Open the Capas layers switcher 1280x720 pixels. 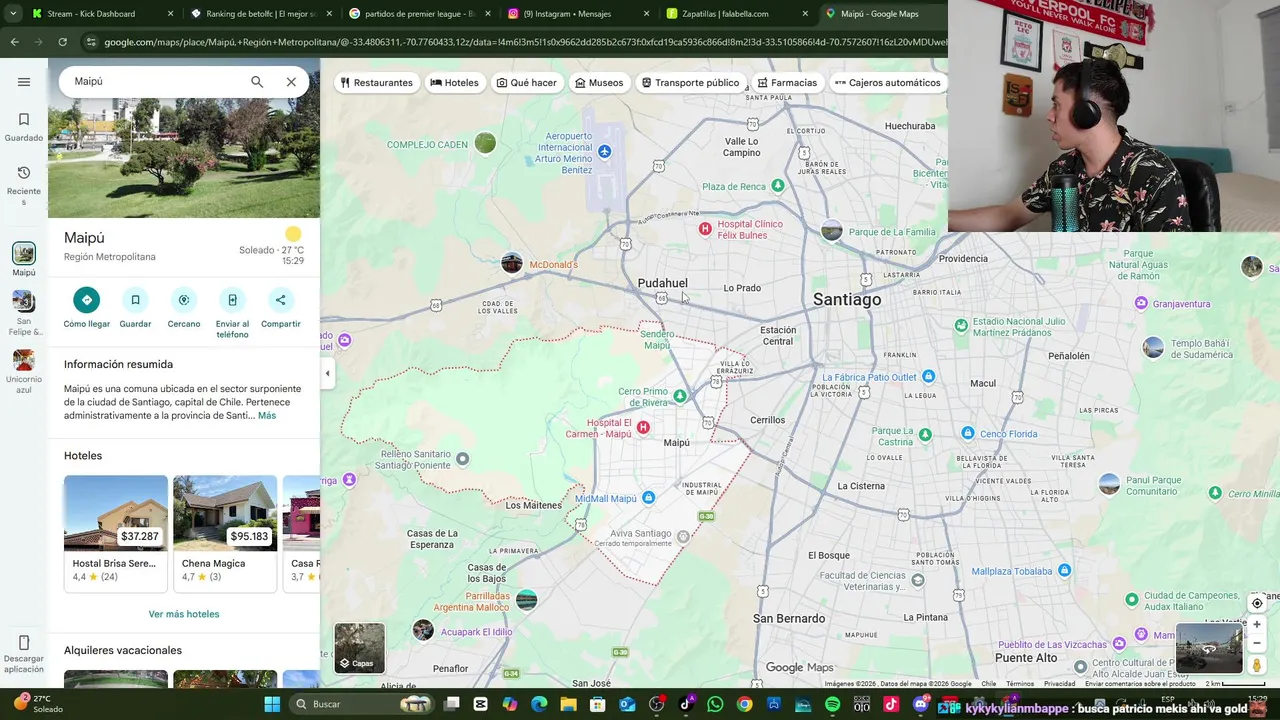click(359, 647)
